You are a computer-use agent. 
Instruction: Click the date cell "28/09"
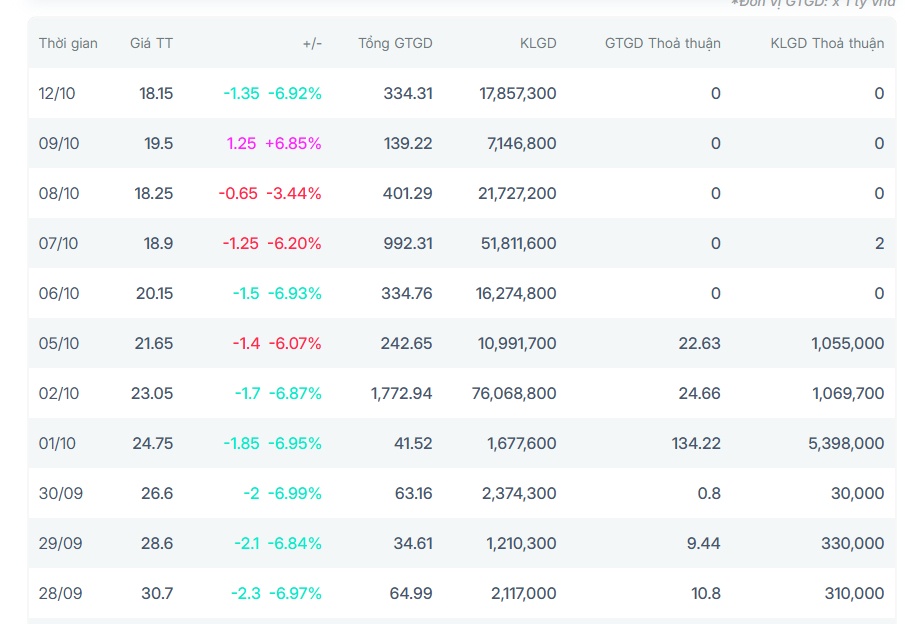pos(61,593)
